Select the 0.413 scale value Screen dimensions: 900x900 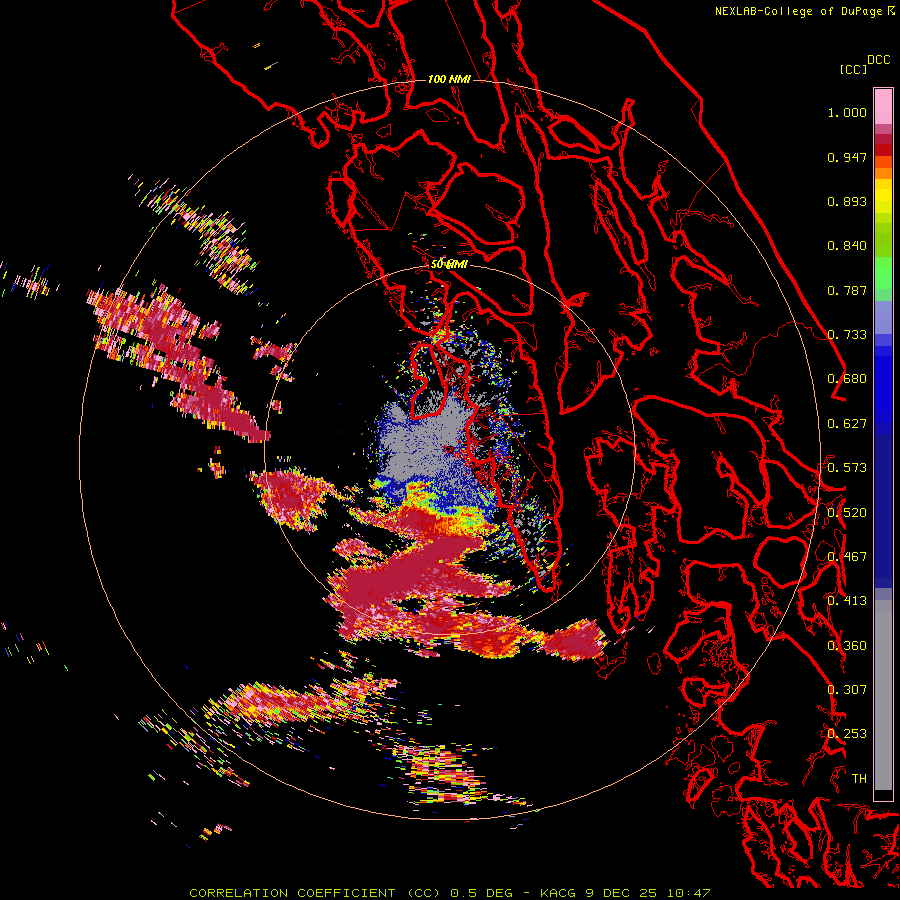click(x=847, y=601)
